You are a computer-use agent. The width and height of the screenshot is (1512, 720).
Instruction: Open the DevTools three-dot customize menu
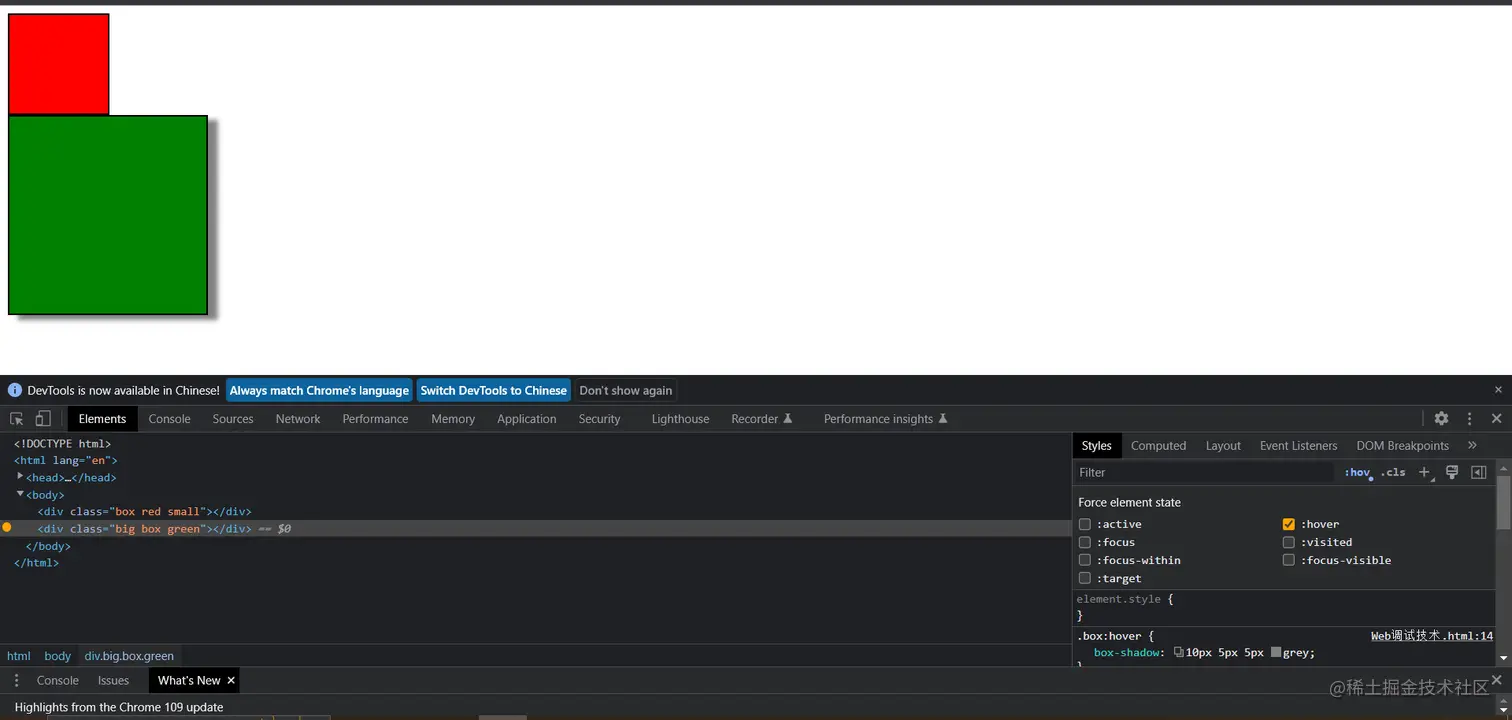tap(1469, 419)
